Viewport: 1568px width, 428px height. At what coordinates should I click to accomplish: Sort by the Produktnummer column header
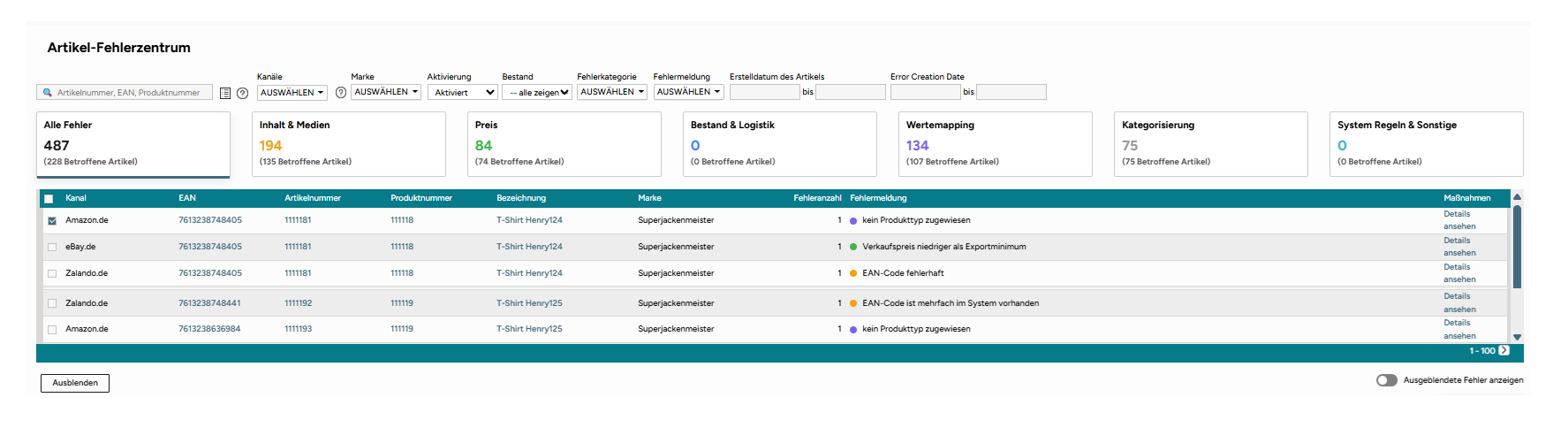(x=421, y=198)
